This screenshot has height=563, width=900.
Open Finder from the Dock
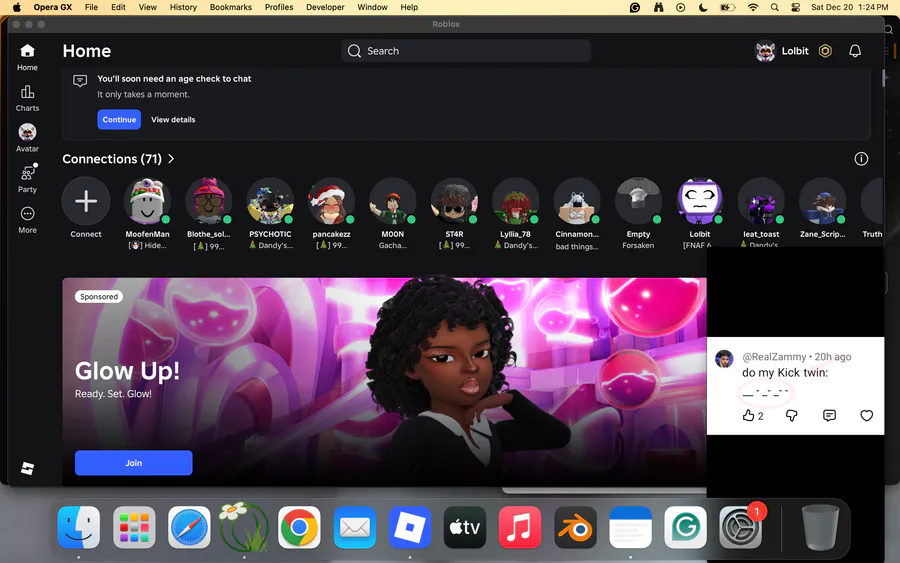79,527
